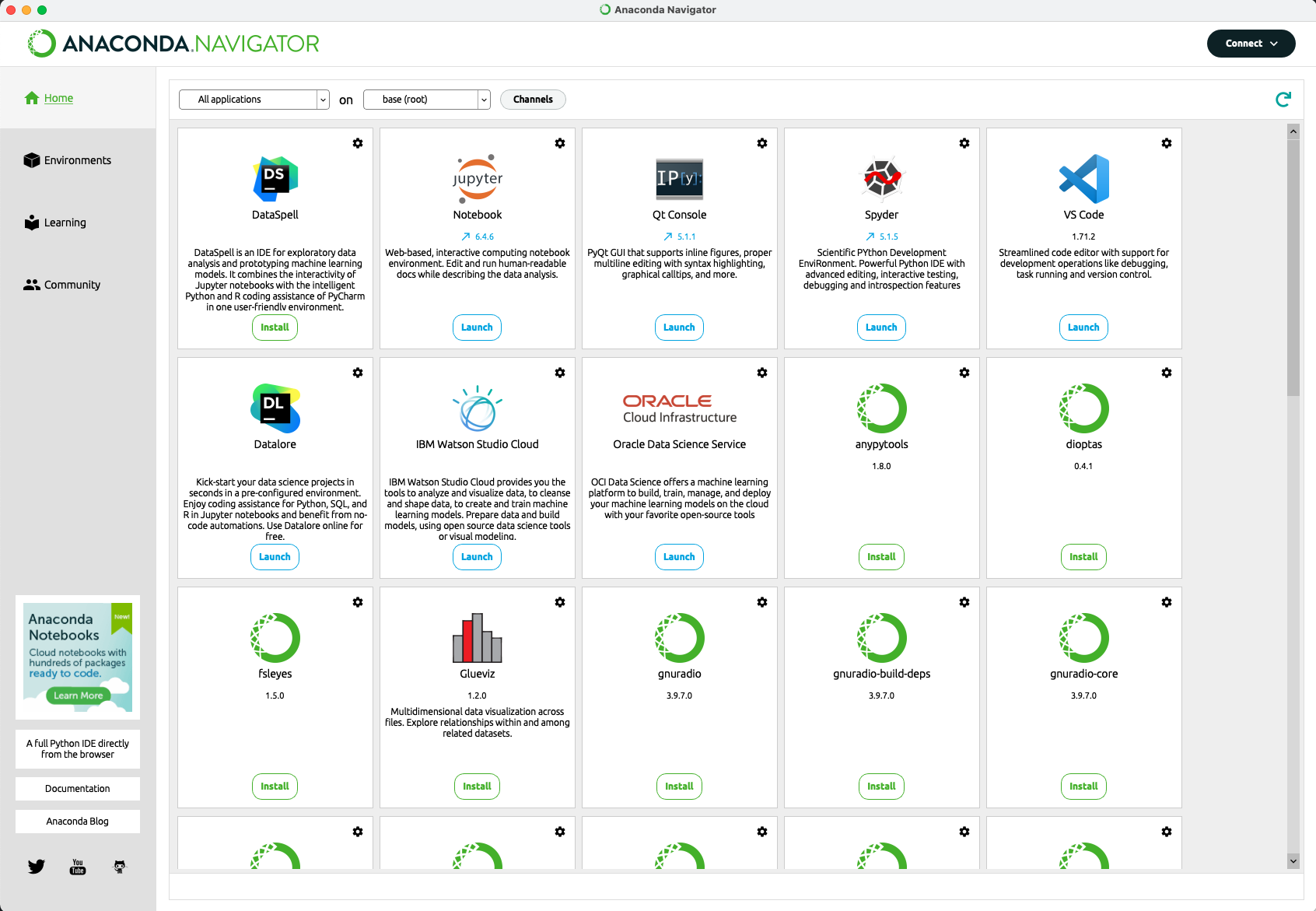Open settings gear on fsleyes card
This screenshot has width=1316, height=911.
pos(358,602)
